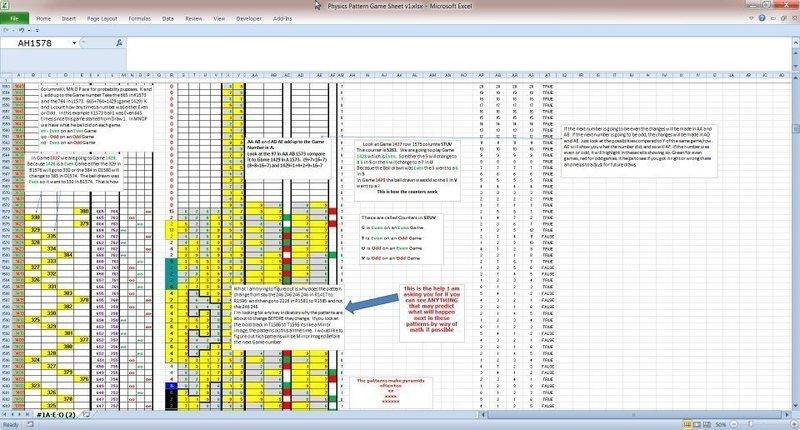The width and height of the screenshot is (800, 430).
Task: Click the Name Box showing AH1578
Action: pos(35,43)
